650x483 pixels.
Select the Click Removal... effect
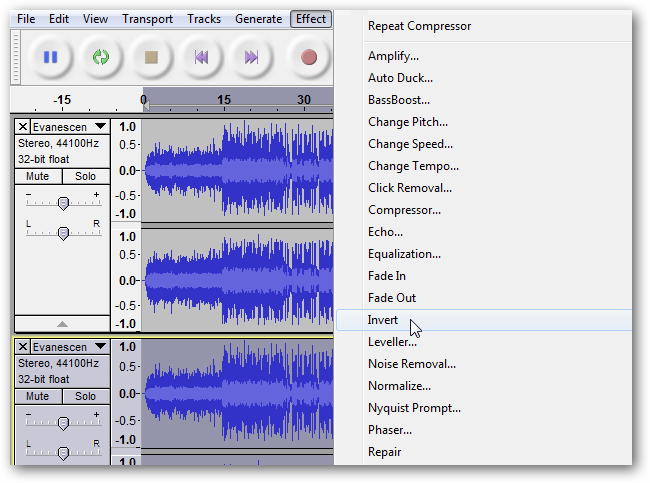point(484,188)
